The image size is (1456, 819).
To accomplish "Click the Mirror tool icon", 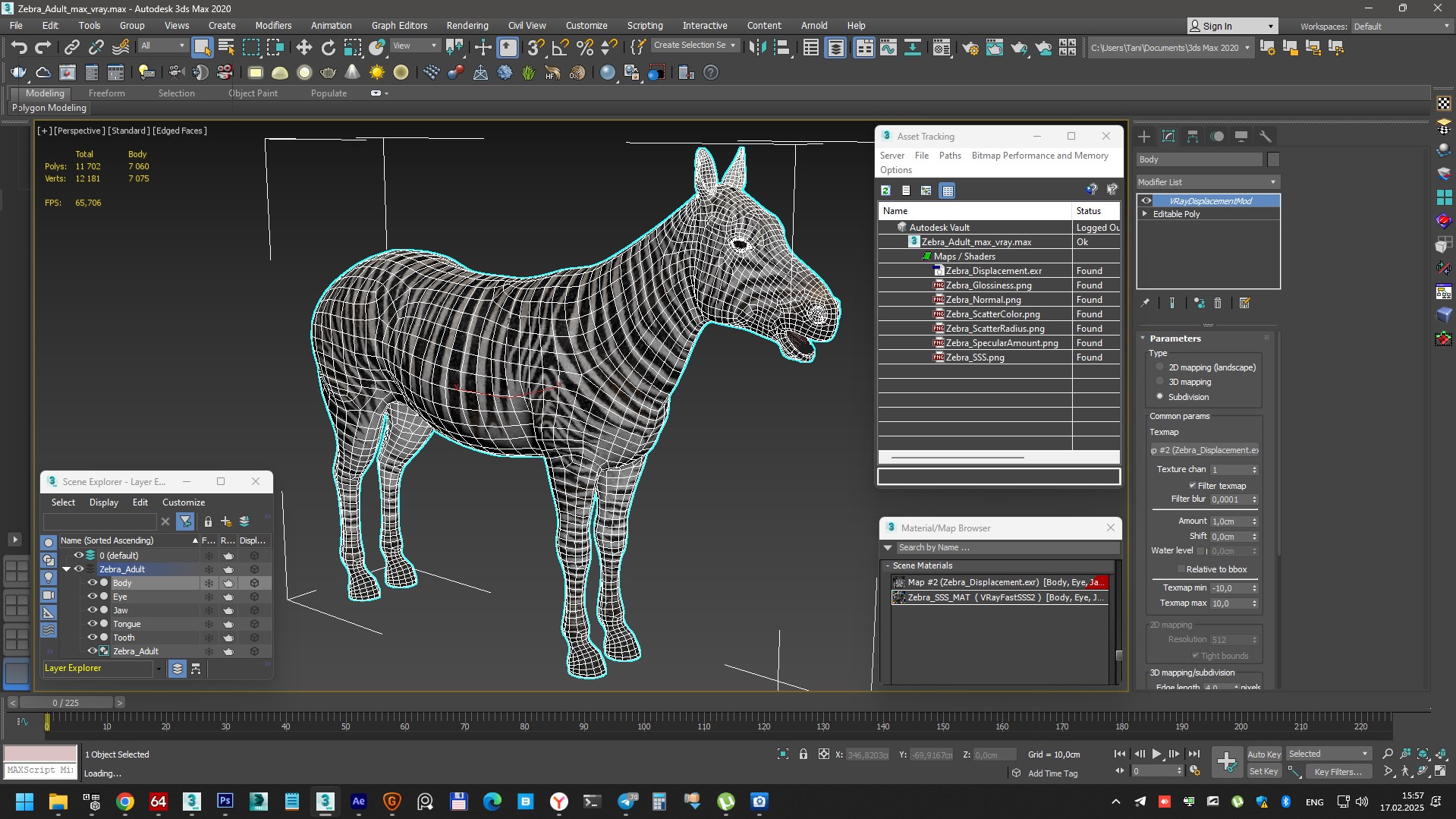I will [756, 48].
